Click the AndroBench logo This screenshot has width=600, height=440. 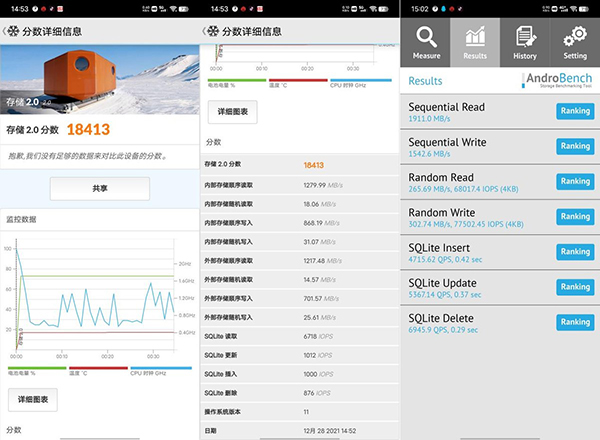coord(558,81)
